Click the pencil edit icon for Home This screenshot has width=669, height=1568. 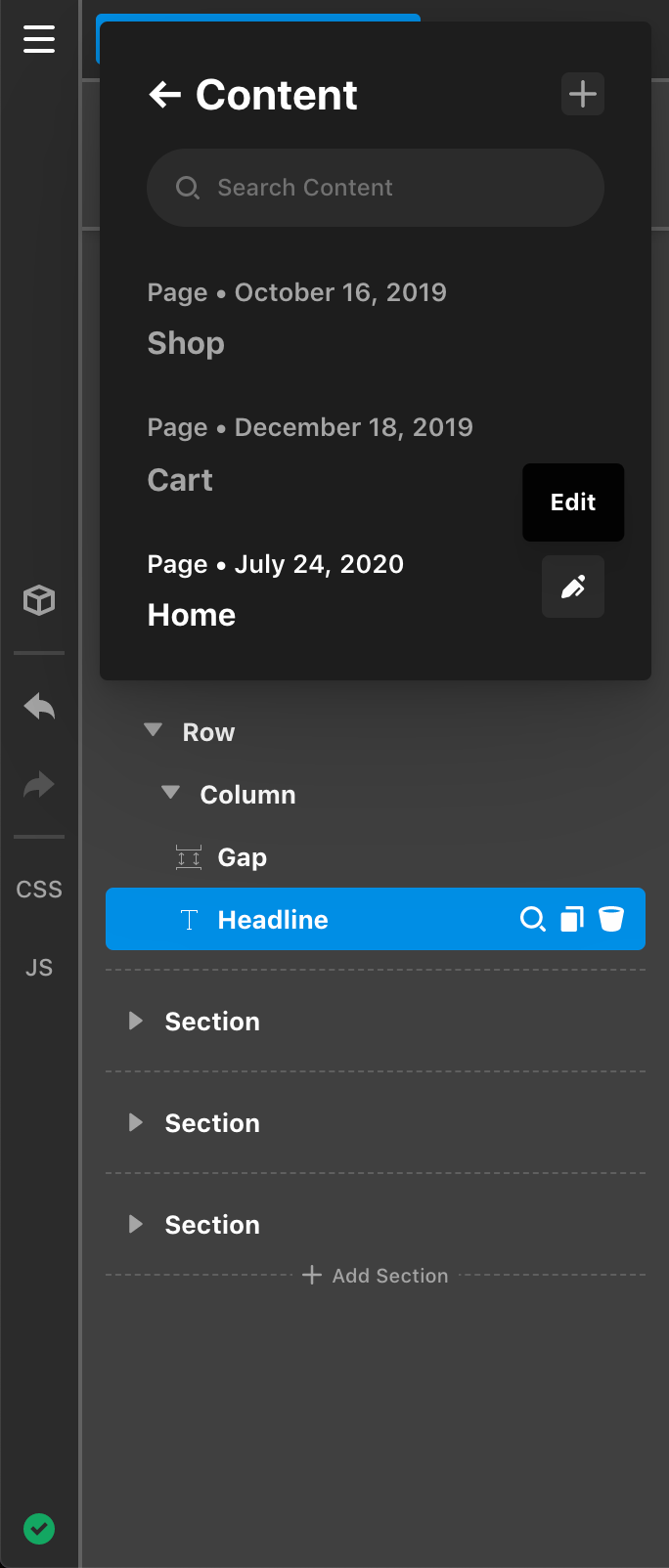point(573,587)
